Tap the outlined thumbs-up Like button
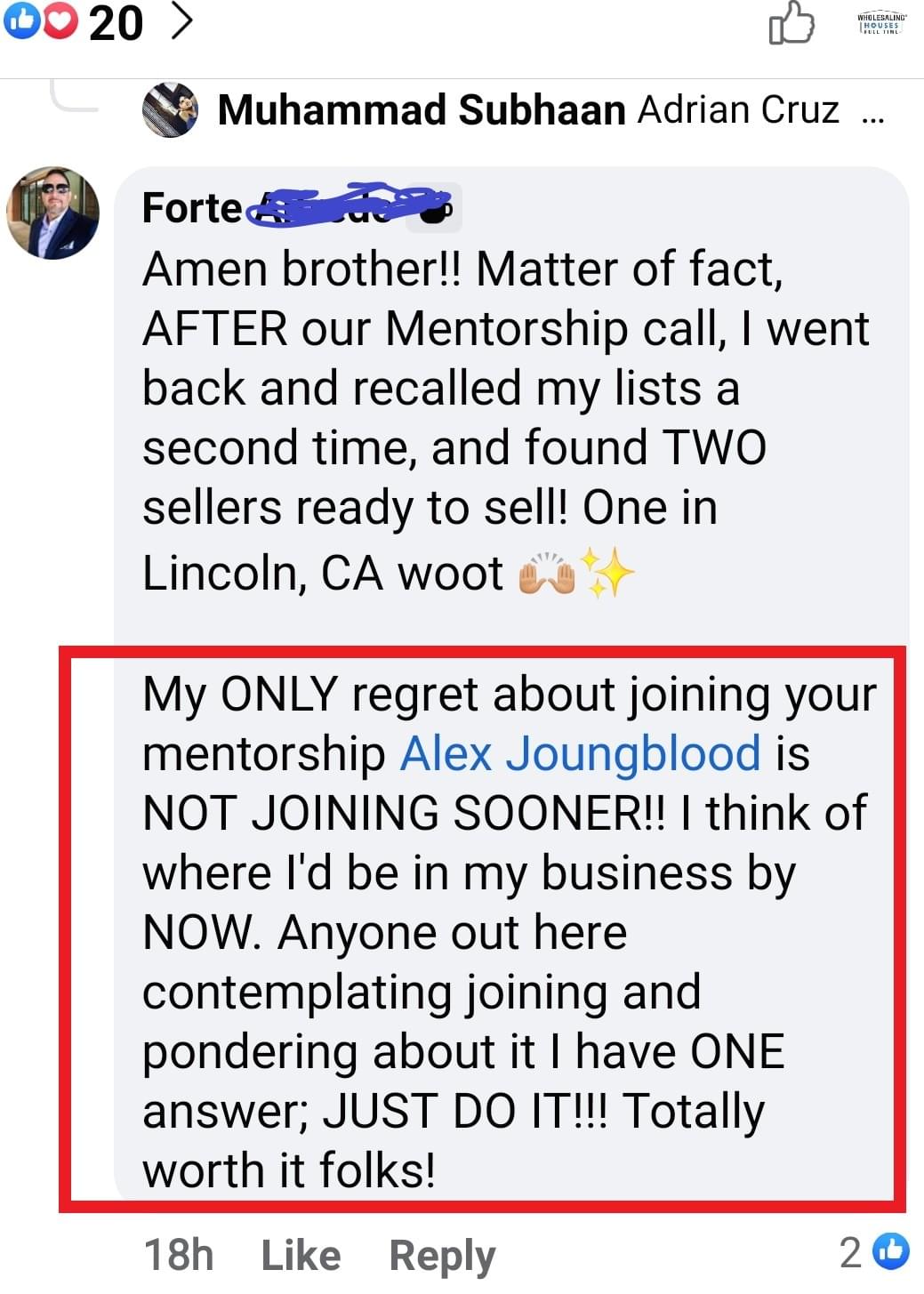The image size is (924, 1294). coord(791,23)
